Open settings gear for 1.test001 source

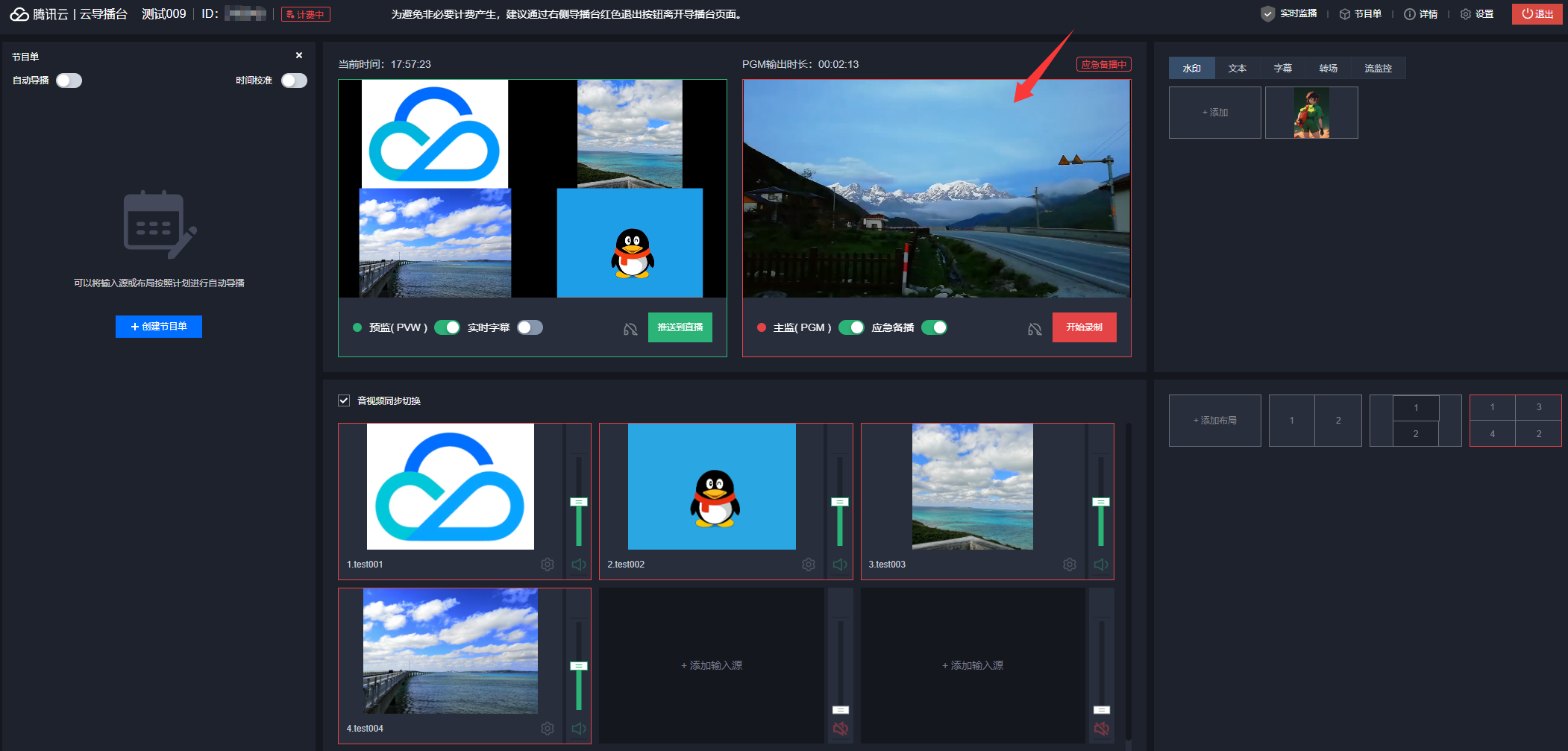point(548,565)
